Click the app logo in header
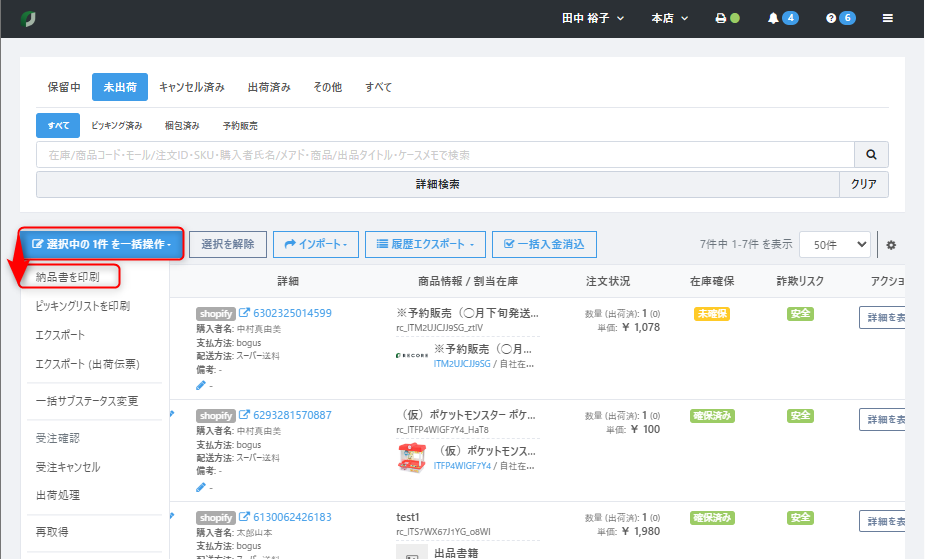The image size is (925, 559). [28, 18]
